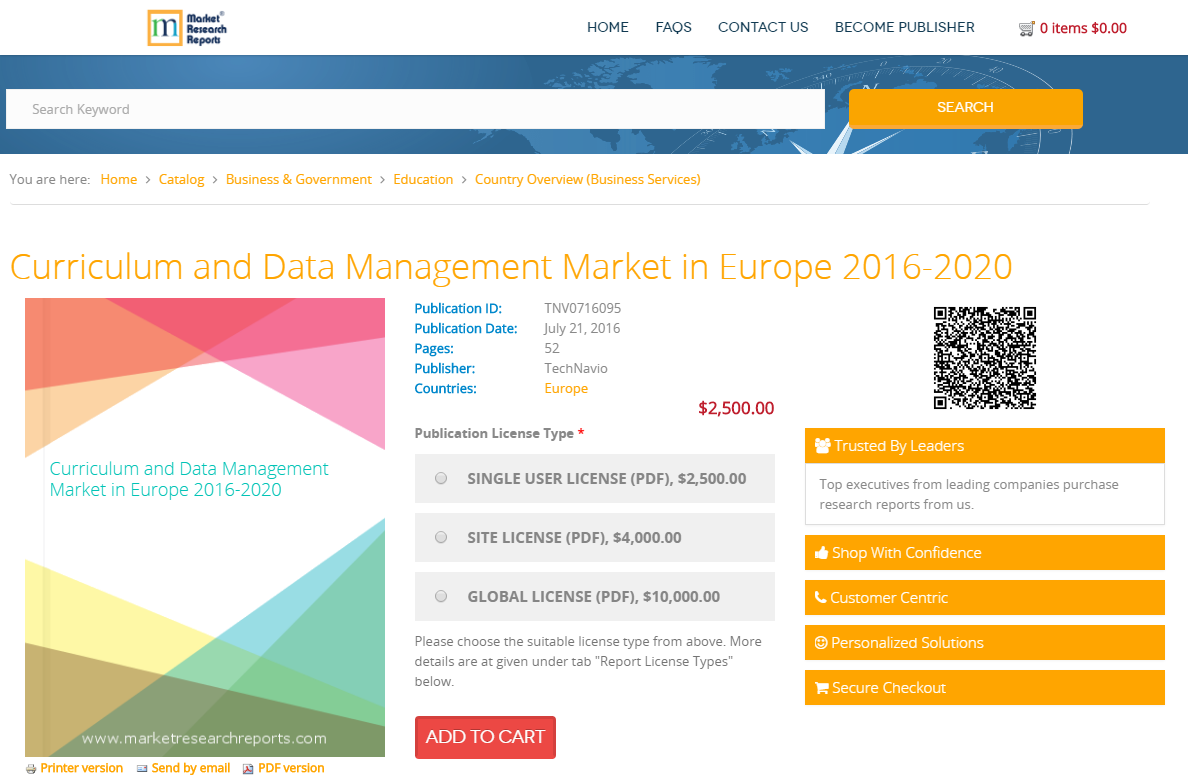
Task: Open BECOME PUBLISHER menu item
Action: pyautogui.click(x=905, y=27)
